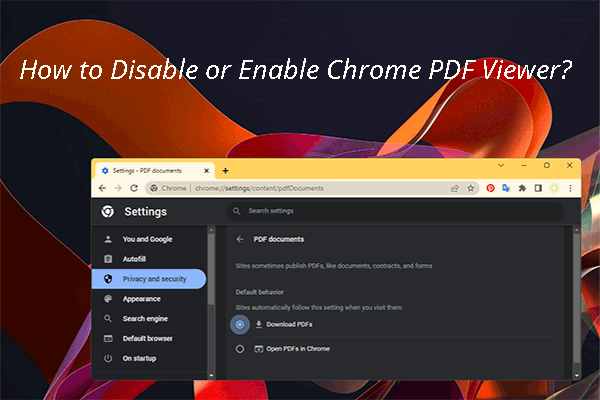
Task: Click the Download PDFs label
Action: 289,325
